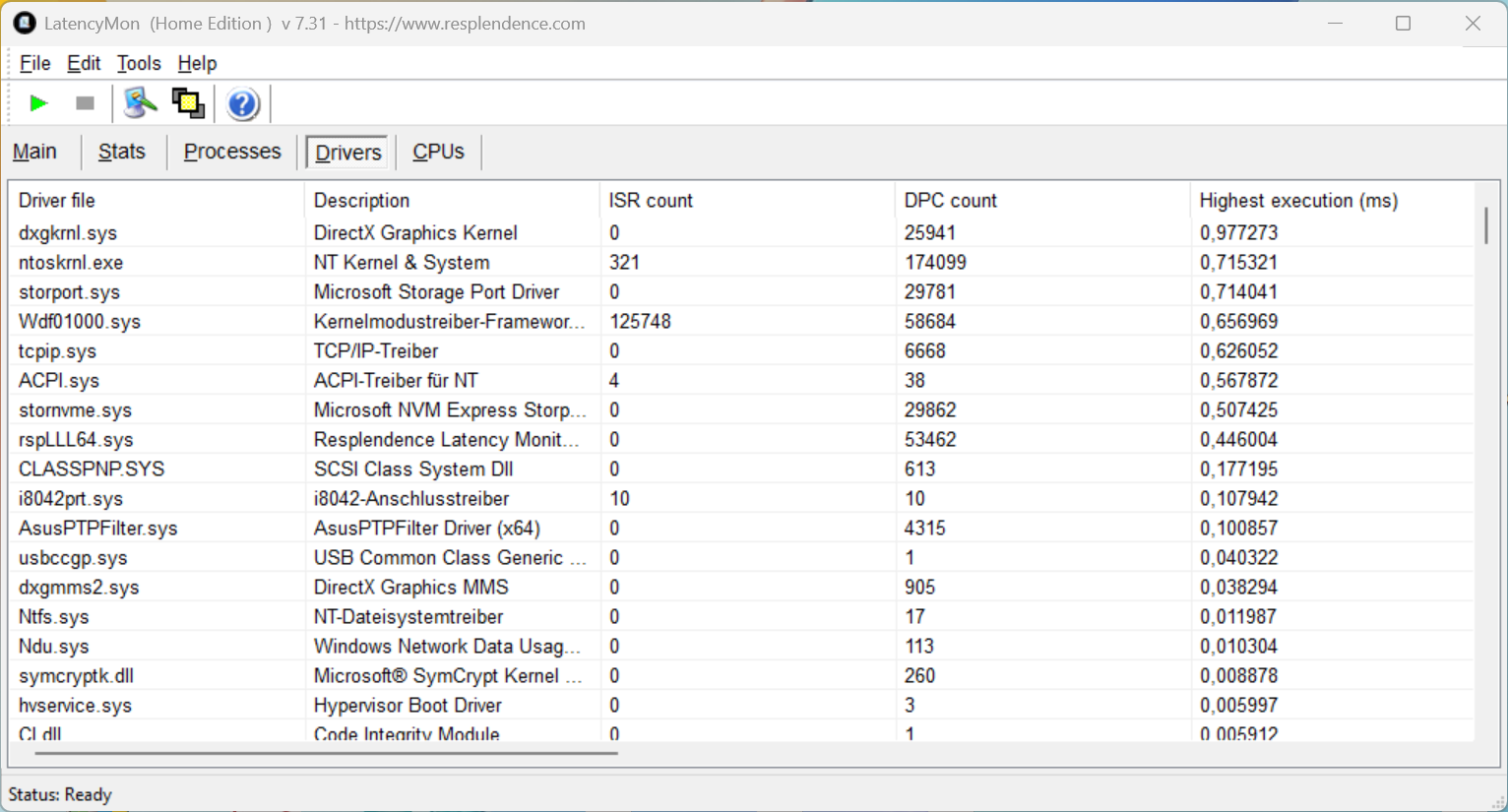Click the TCP/IP-Treiber description cell
1508x812 pixels.
click(x=376, y=351)
